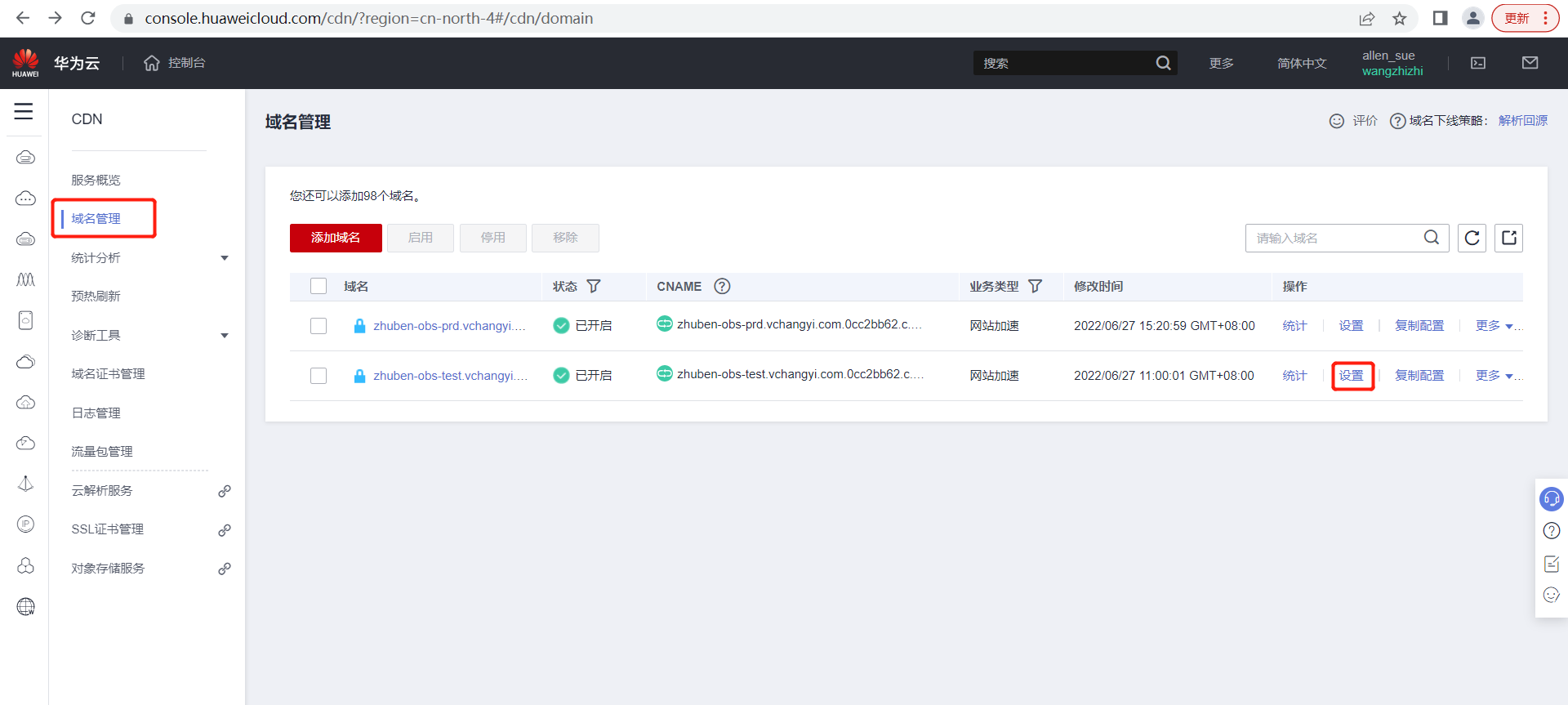Click the 控制台 link in header
1568x705 pixels.
tap(186, 63)
